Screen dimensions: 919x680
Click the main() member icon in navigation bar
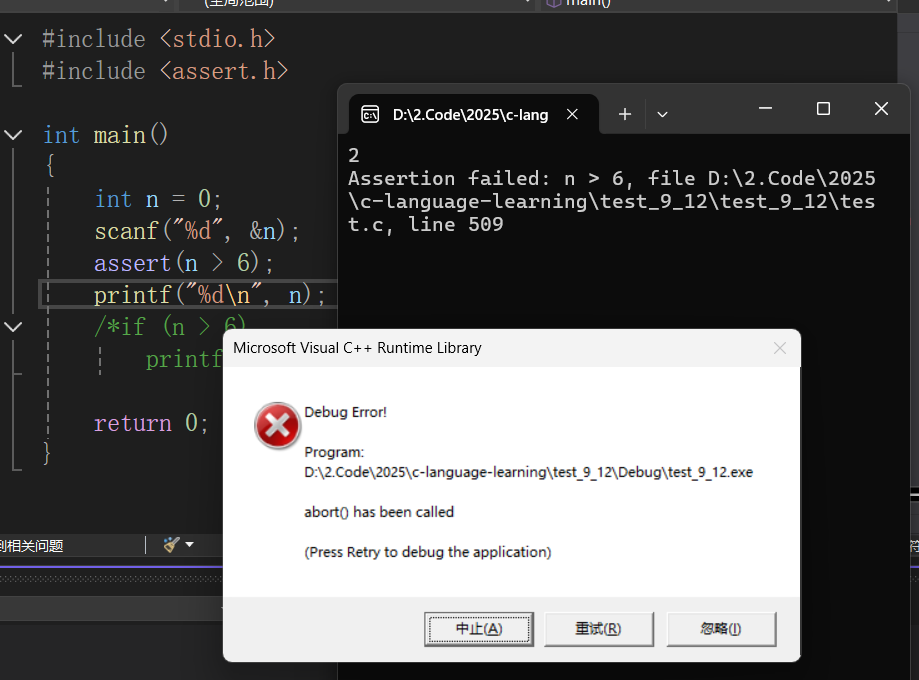click(553, 3)
